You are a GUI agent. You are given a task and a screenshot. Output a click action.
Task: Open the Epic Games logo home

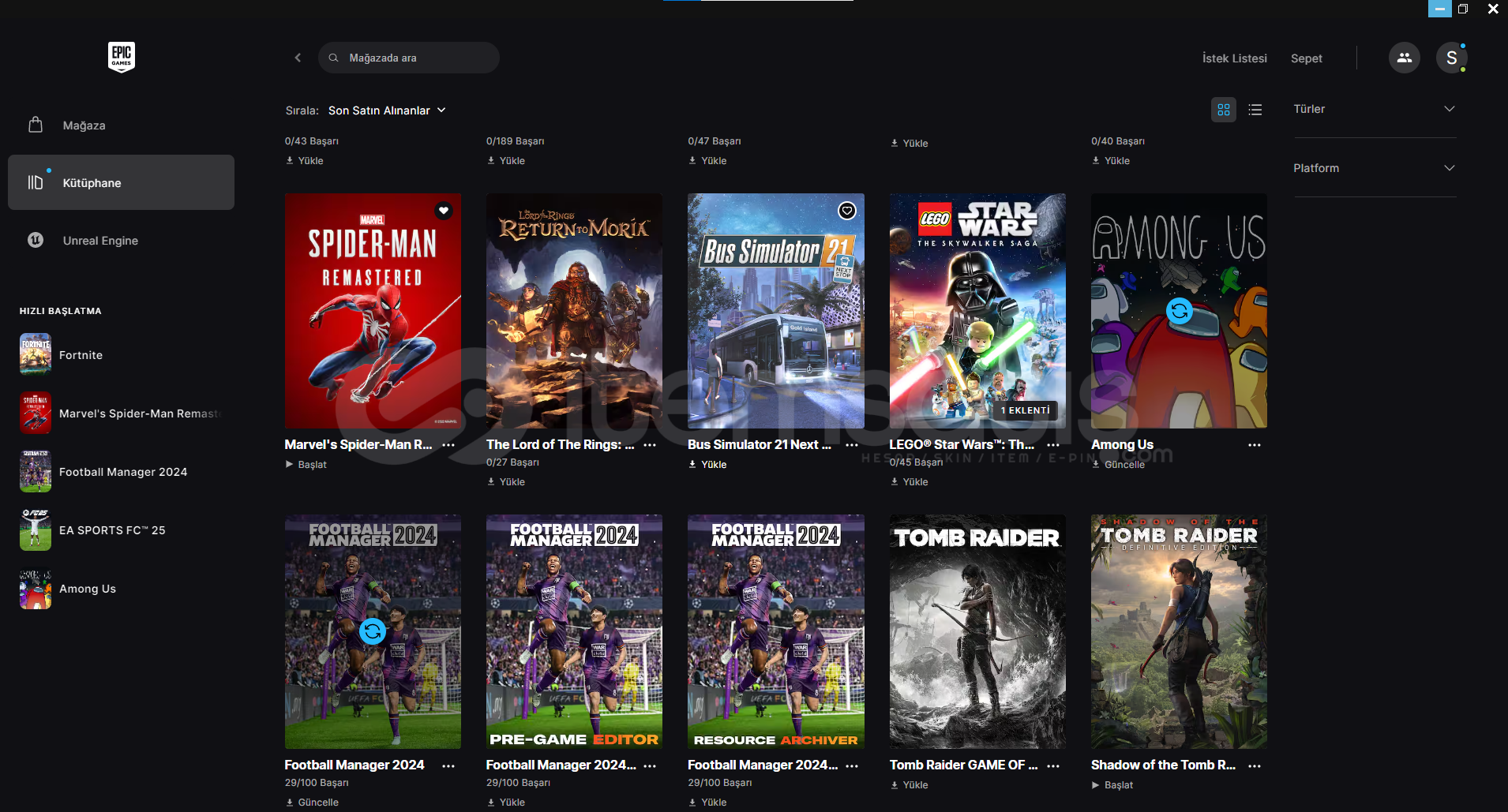pyautogui.click(x=122, y=57)
